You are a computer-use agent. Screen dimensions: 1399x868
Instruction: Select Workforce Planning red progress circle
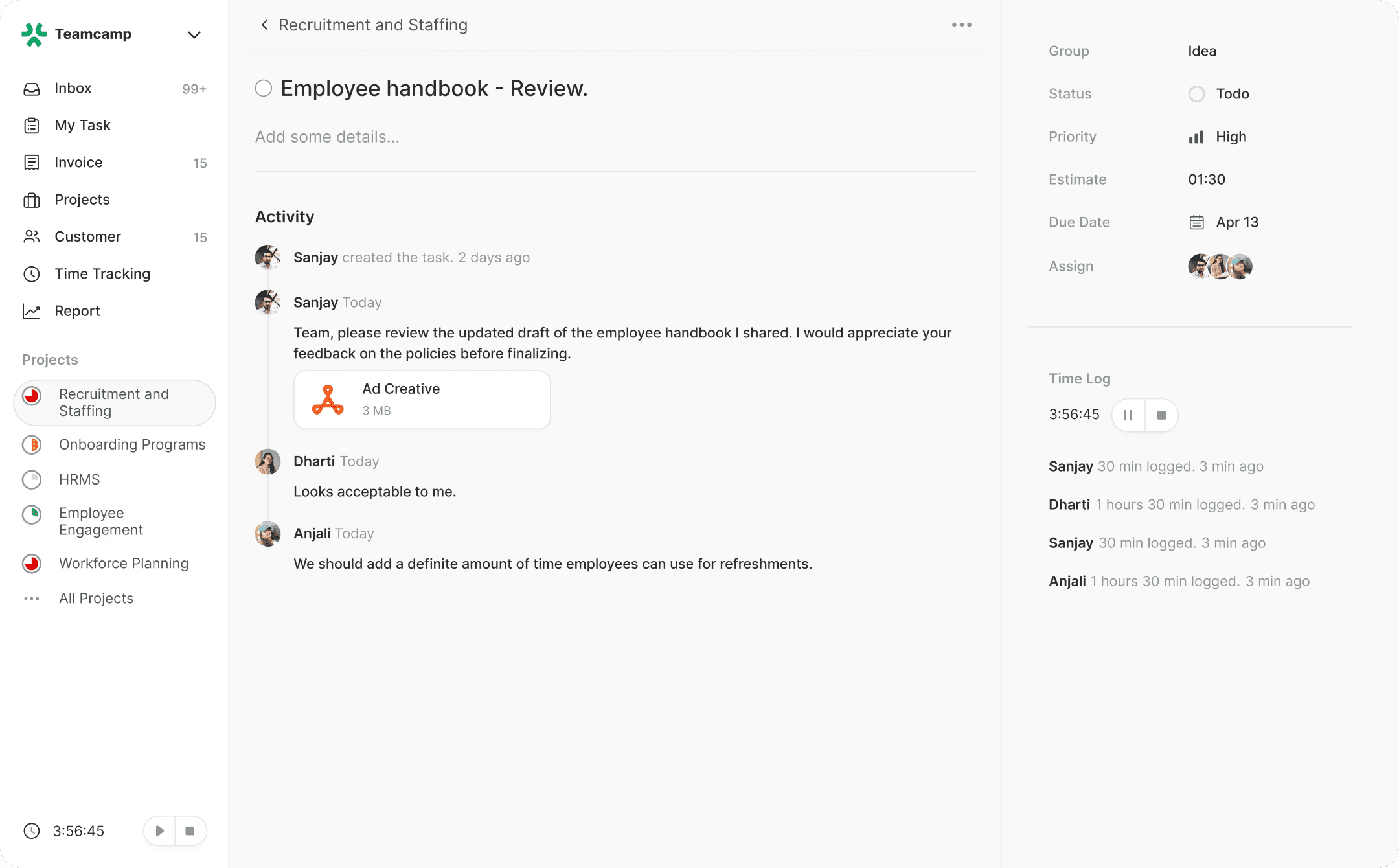coord(32,564)
